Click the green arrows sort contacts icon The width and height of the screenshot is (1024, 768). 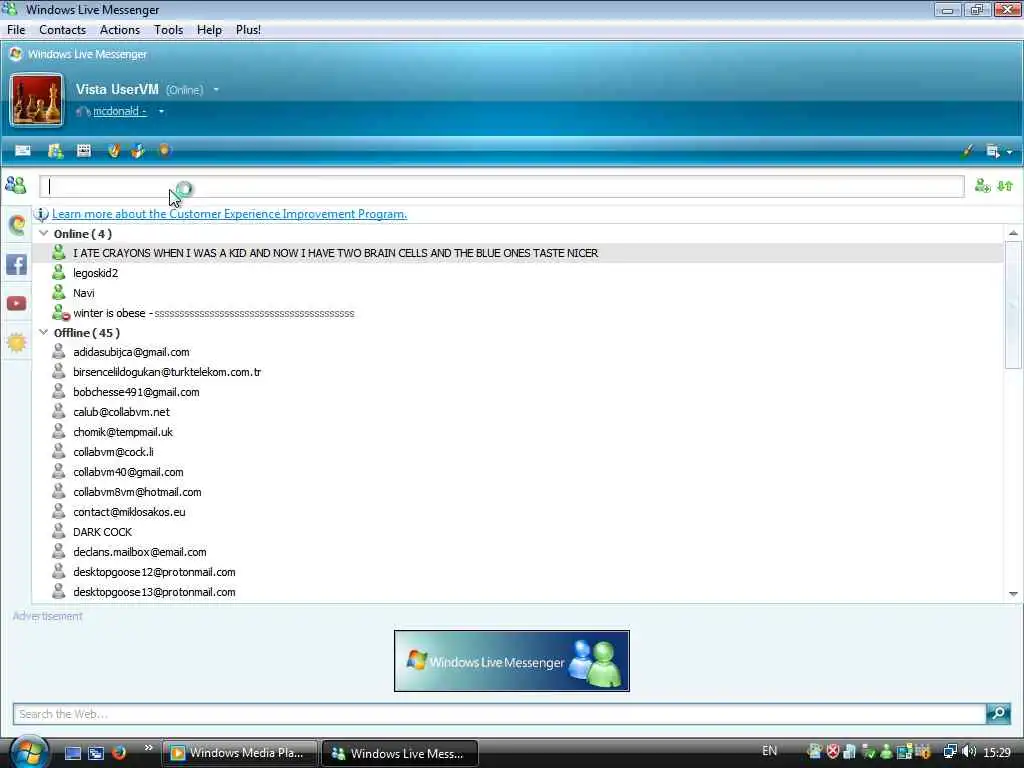1005,186
